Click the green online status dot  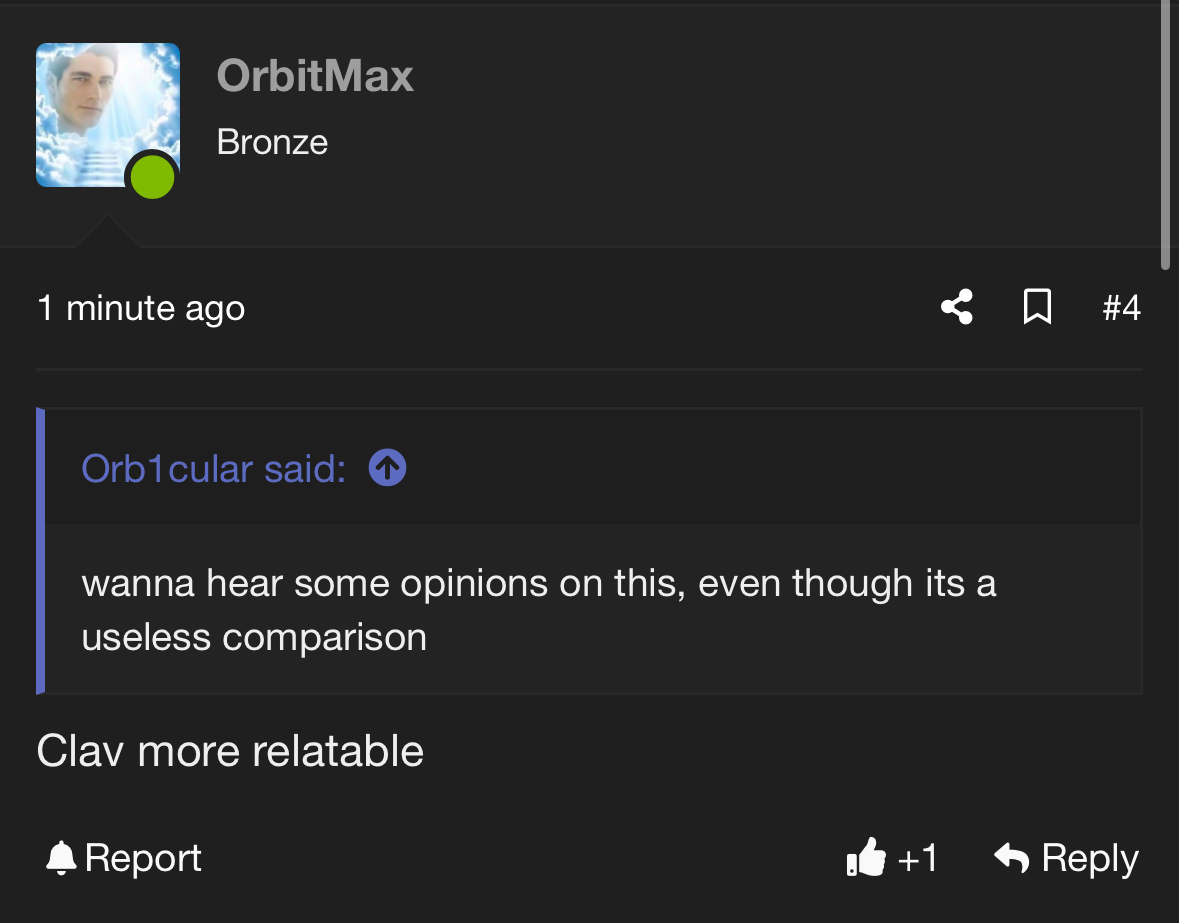coord(153,177)
